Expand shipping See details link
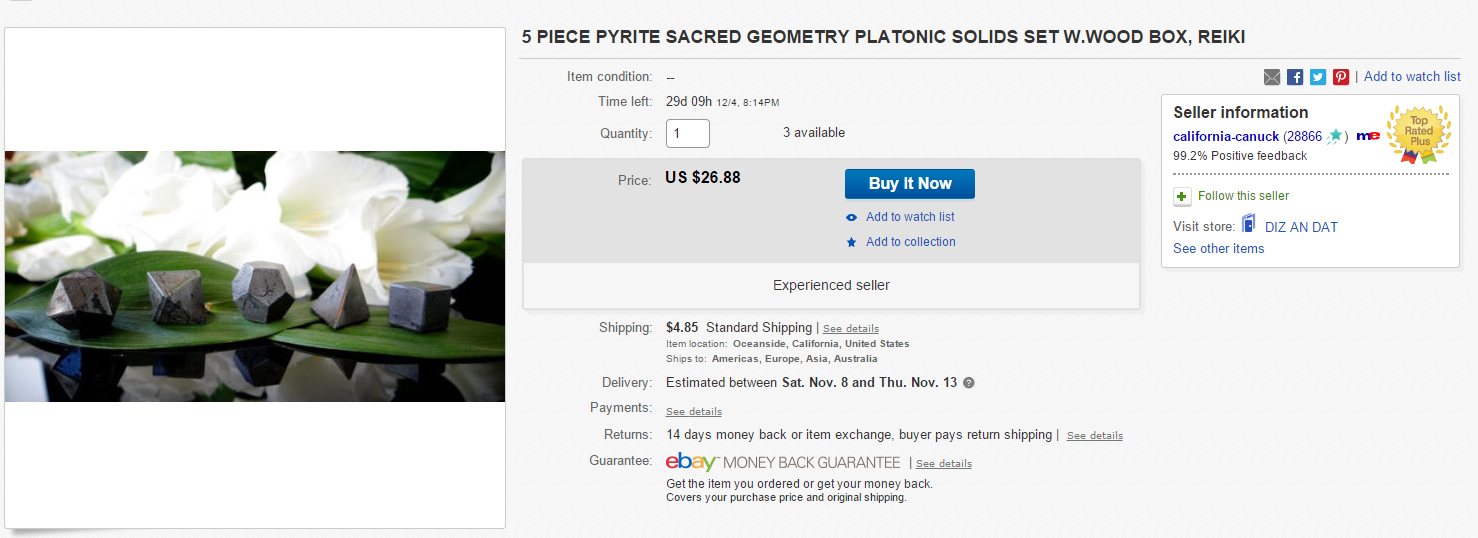 (851, 329)
